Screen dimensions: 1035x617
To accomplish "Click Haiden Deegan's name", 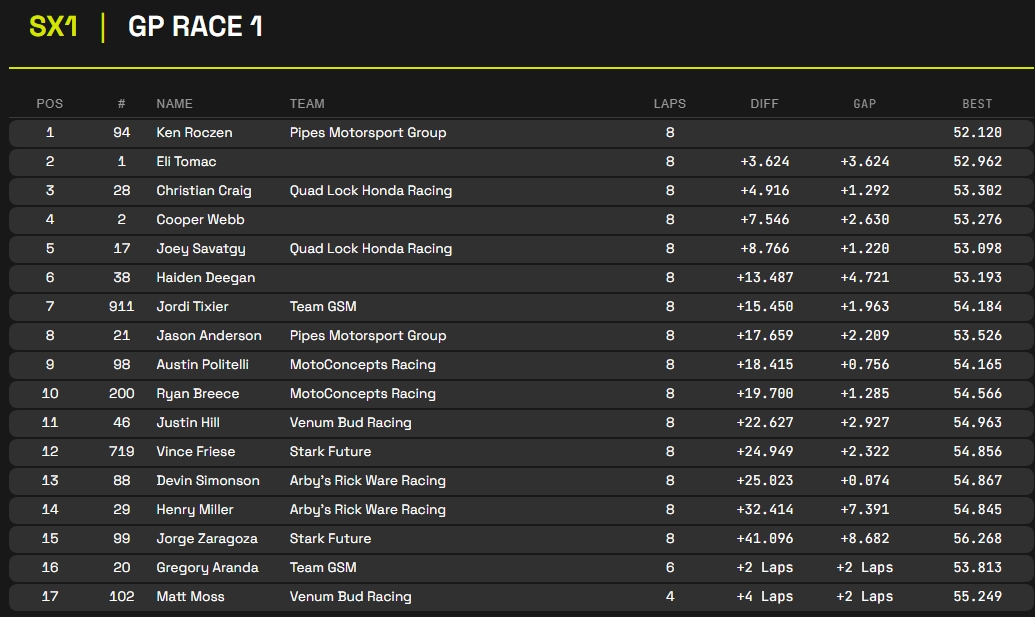I will 205,278.
